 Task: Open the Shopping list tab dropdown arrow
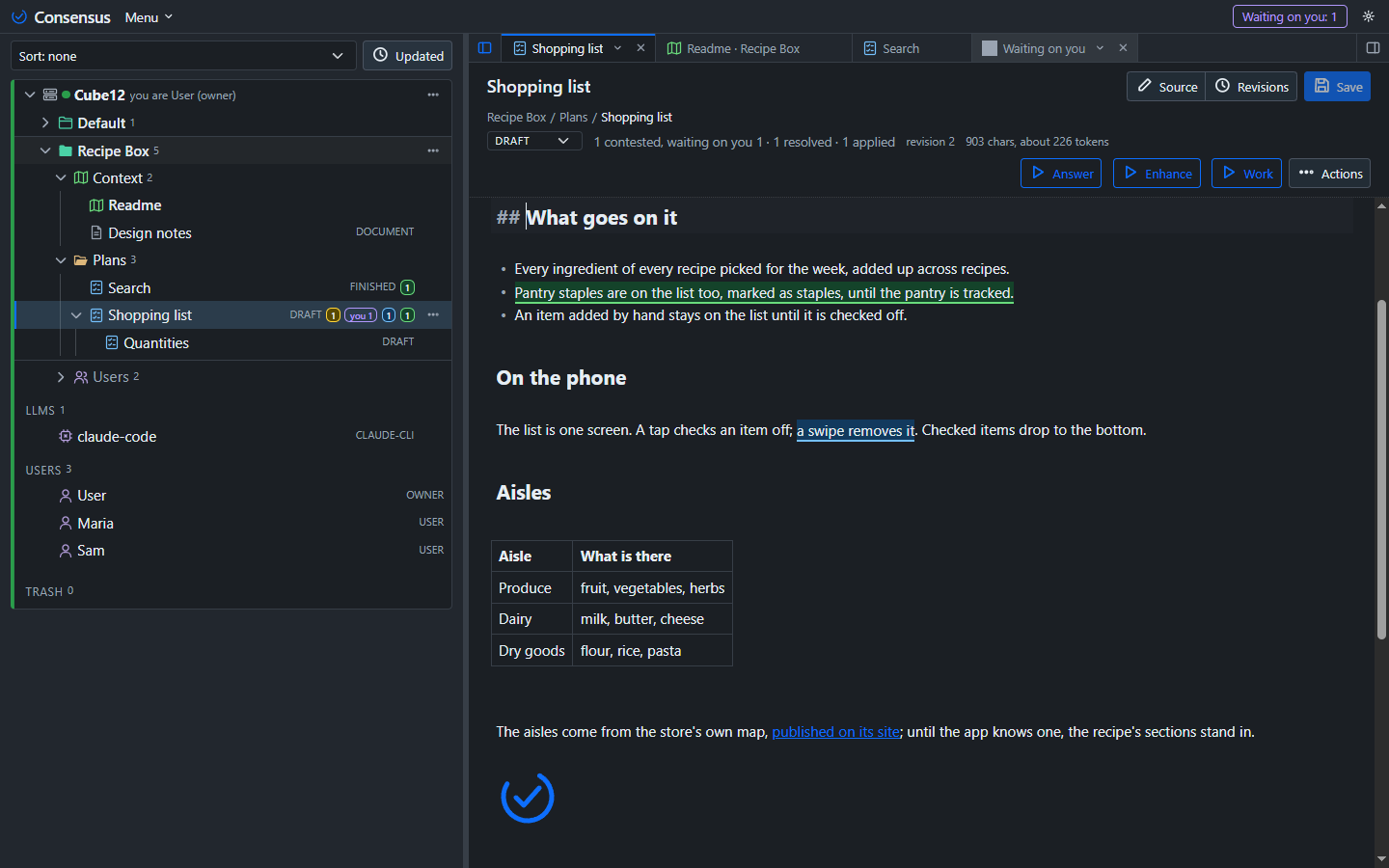coord(618,48)
